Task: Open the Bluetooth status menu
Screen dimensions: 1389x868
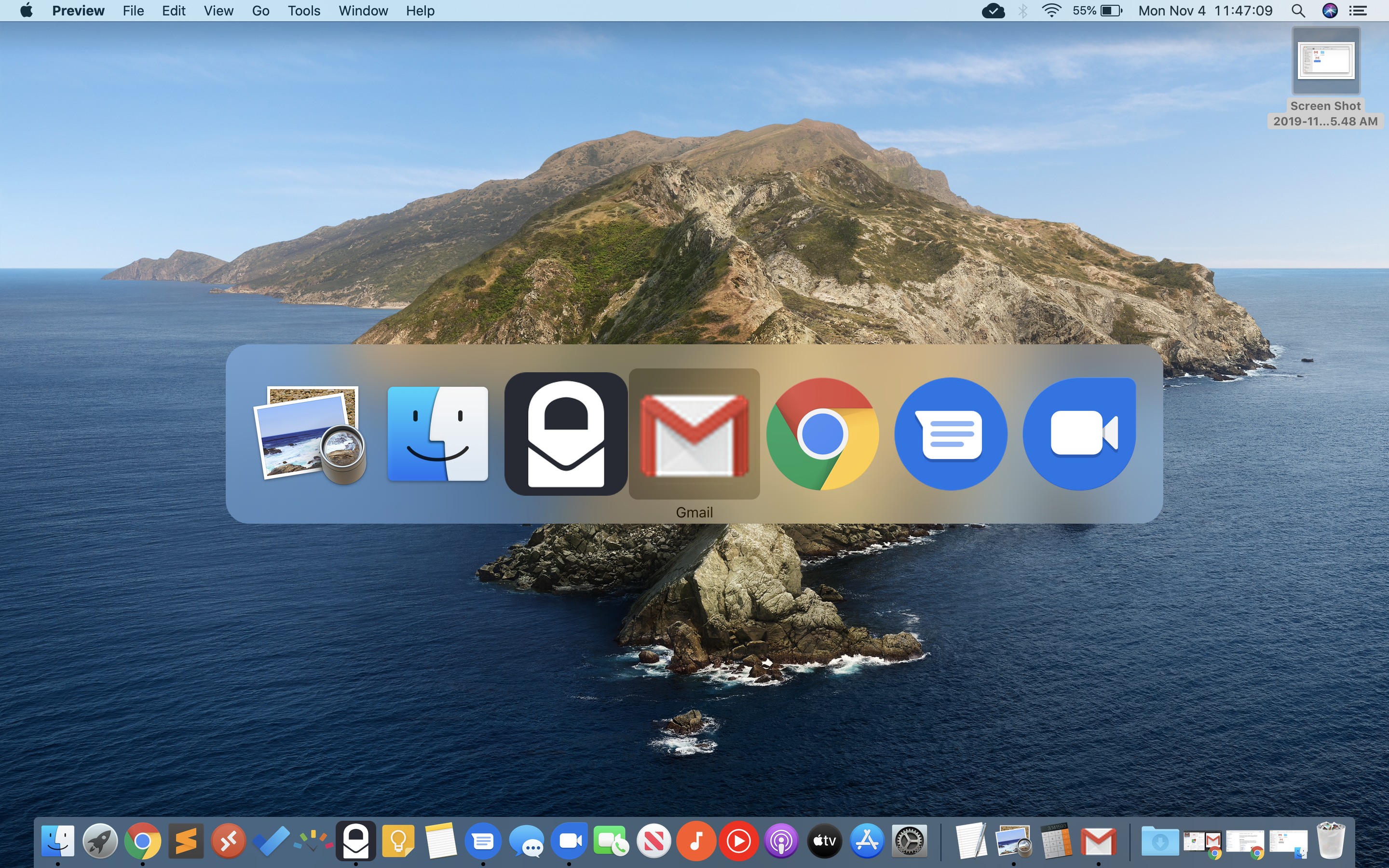Action: pos(1023,10)
